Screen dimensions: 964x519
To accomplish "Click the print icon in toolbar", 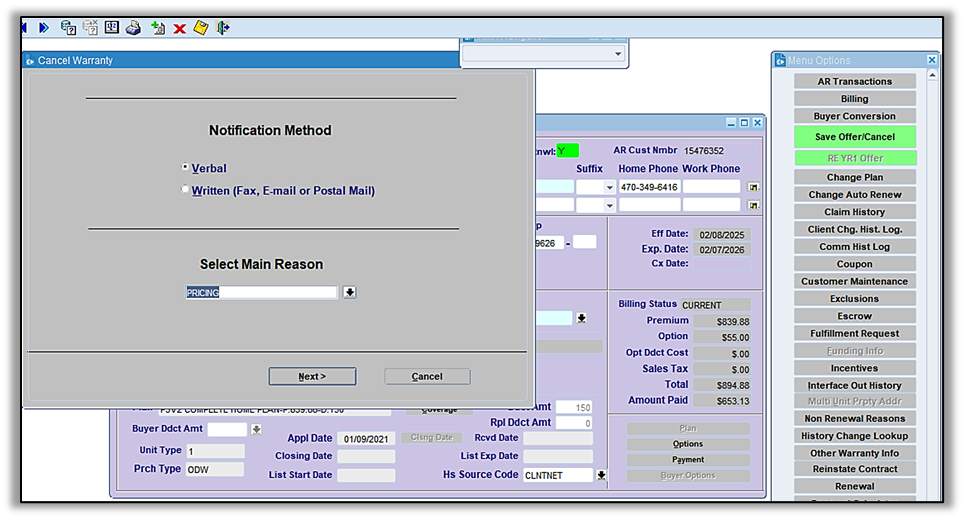I will coord(133,28).
